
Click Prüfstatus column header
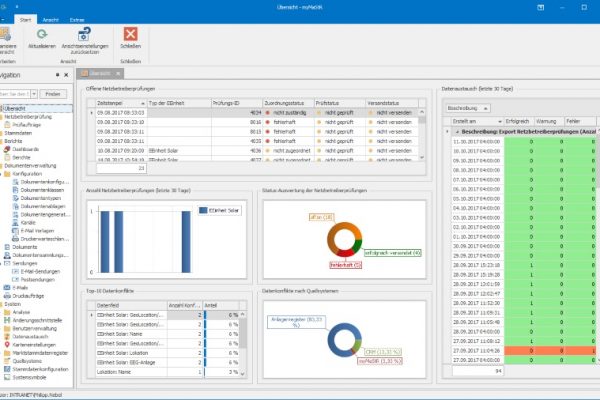pos(340,103)
